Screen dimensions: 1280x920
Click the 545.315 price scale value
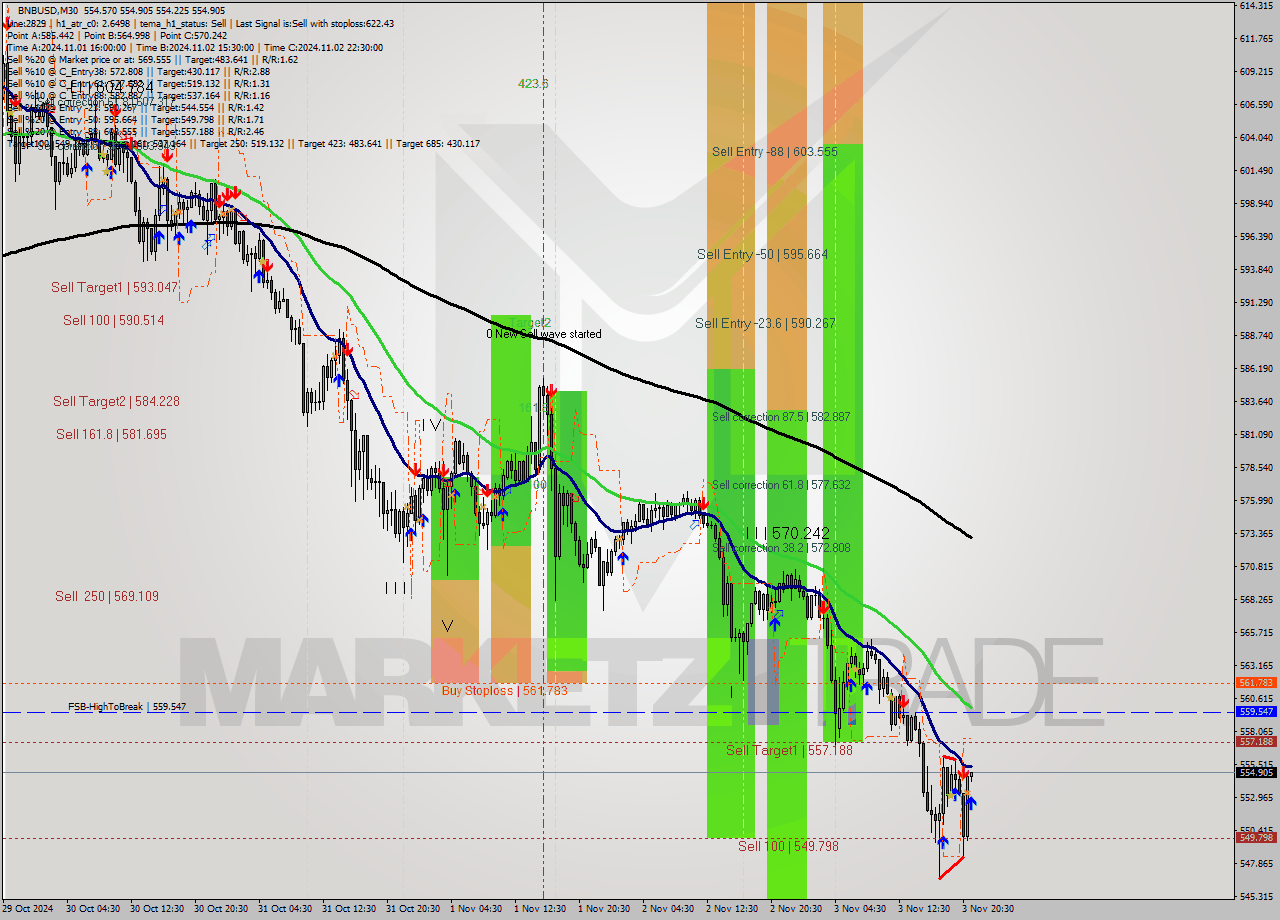click(x=1255, y=896)
